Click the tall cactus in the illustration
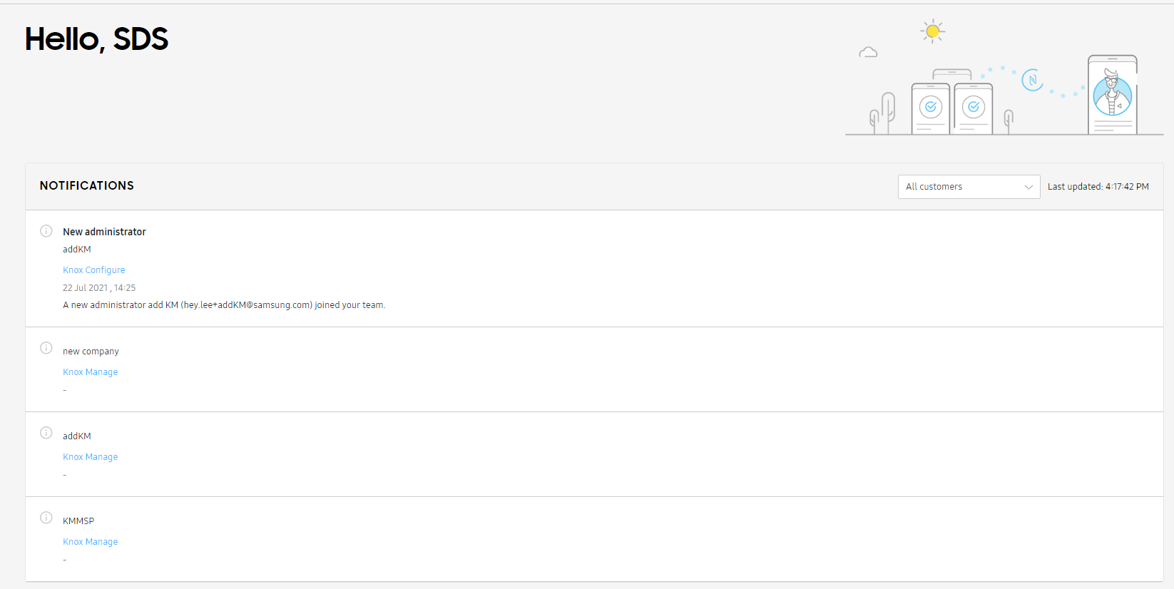This screenshot has height=589, width=1174. pos(886,112)
